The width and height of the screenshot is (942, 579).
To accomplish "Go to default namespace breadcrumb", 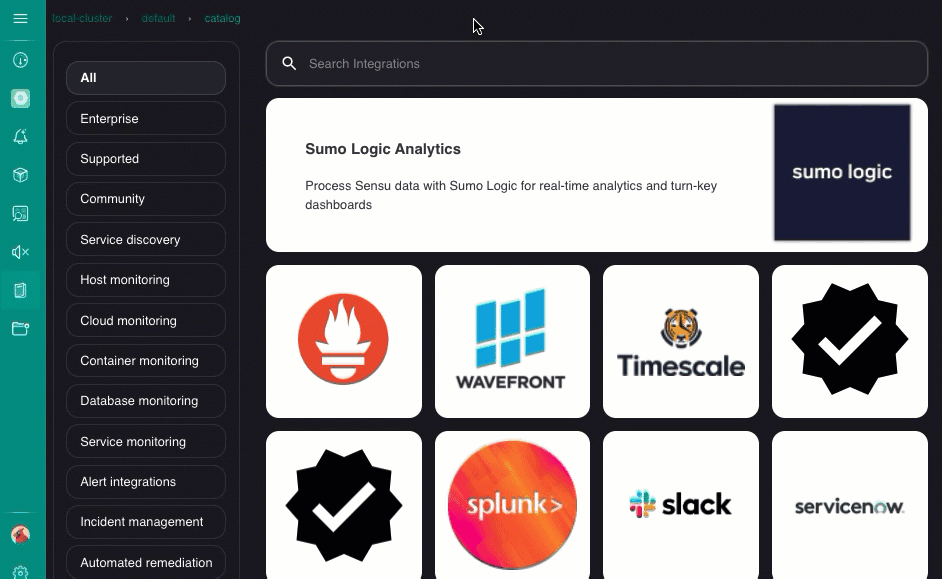I will pyautogui.click(x=158, y=19).
